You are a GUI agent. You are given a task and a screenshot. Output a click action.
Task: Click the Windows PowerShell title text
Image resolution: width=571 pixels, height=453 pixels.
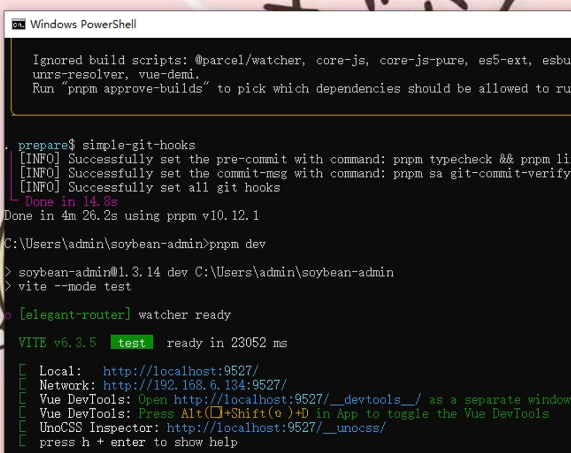tap(83, 24)
